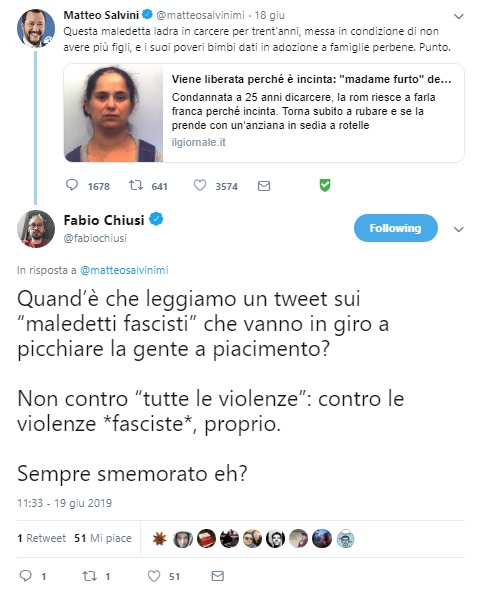The image size is (479, 606).
Task: Reply to Fabio Chiusi's tweet
Action: coord(26,576)
